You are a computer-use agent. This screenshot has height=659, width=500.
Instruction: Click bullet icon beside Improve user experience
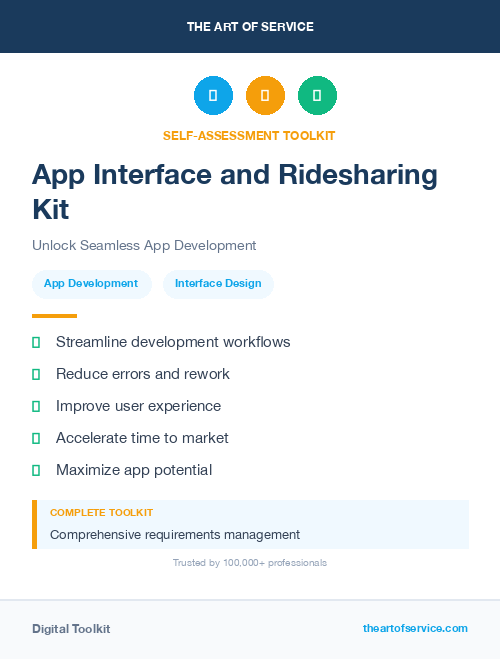[36, 406]
